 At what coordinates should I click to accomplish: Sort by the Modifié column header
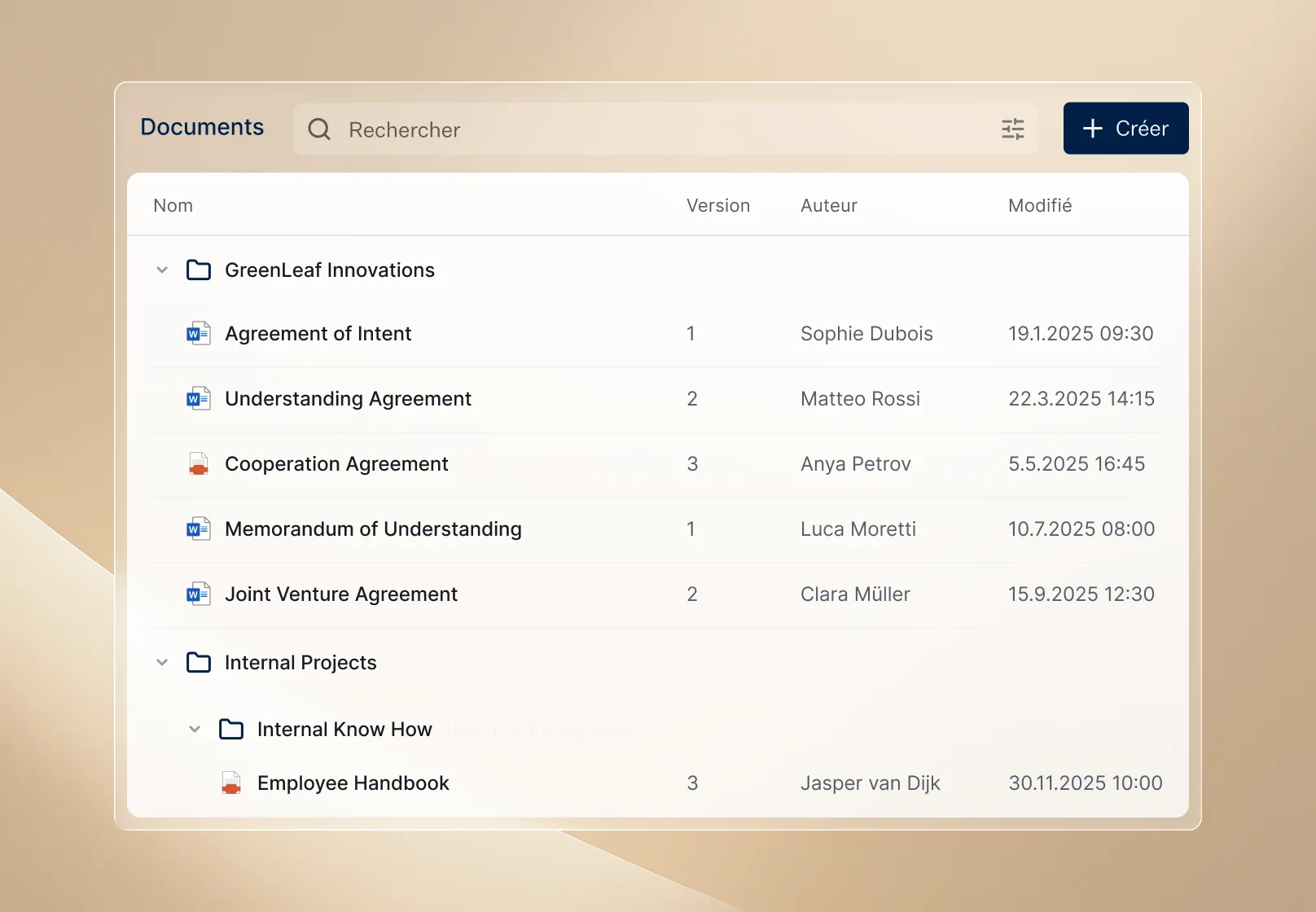click(x=1040, y=206)
